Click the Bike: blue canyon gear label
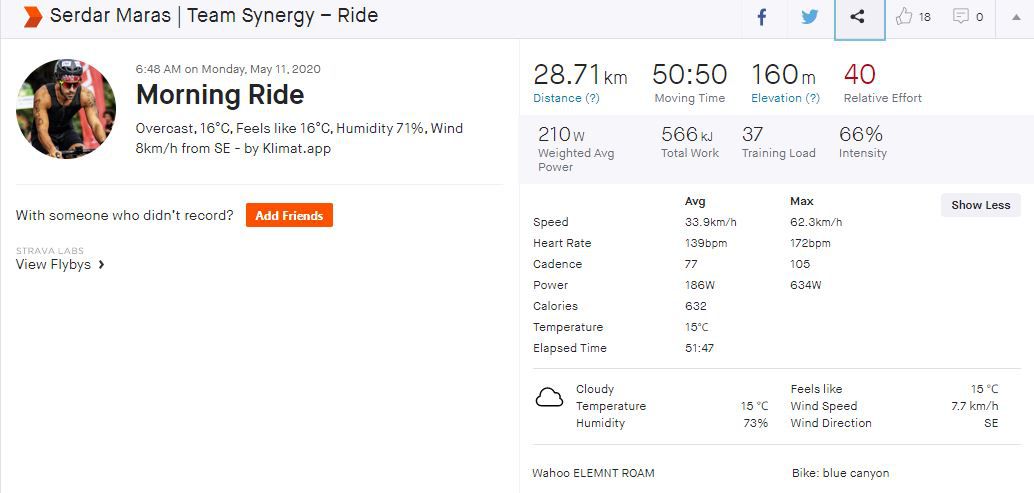 [839, 473]
